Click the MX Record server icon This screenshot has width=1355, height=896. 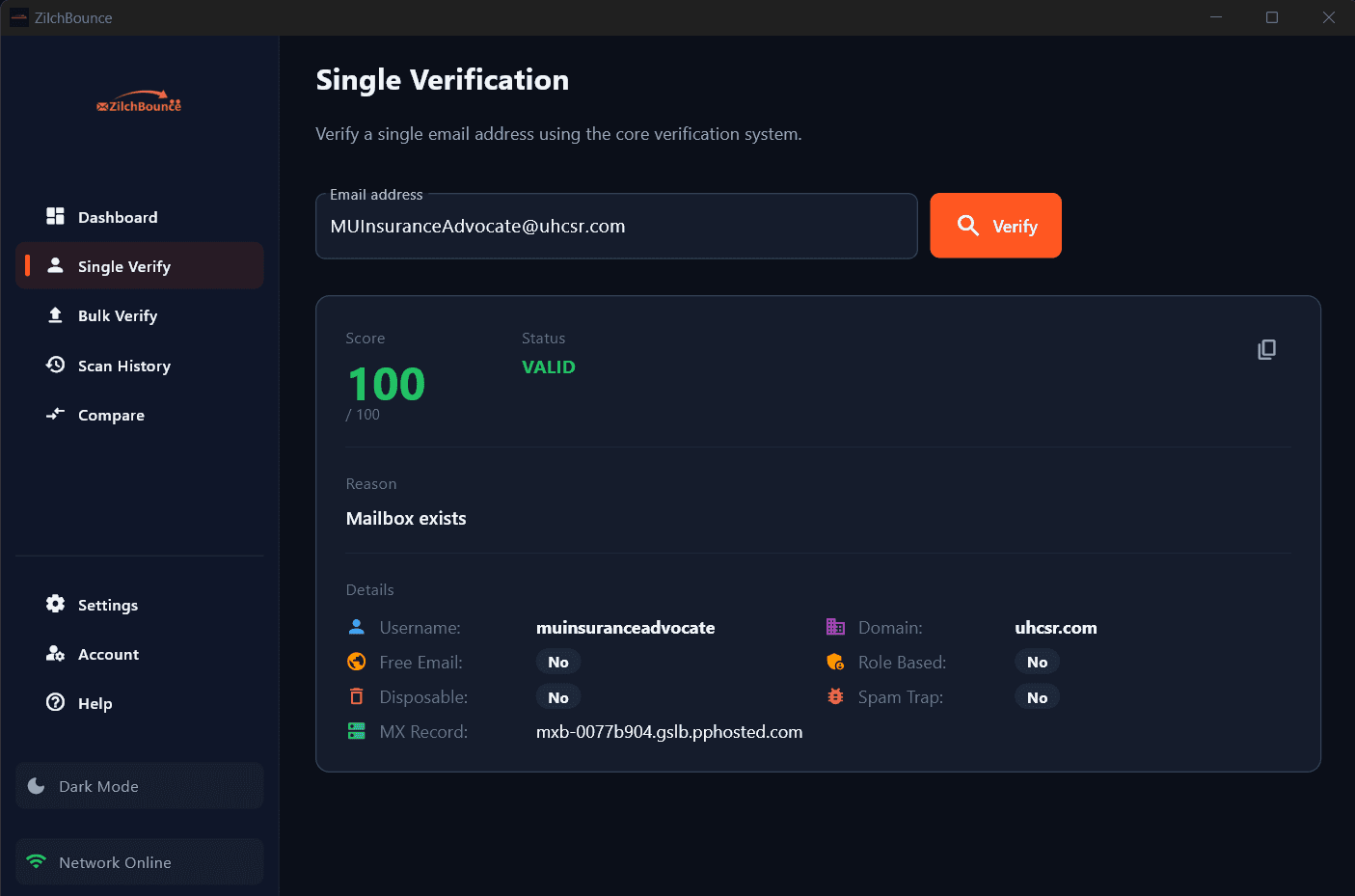[356, 731]
